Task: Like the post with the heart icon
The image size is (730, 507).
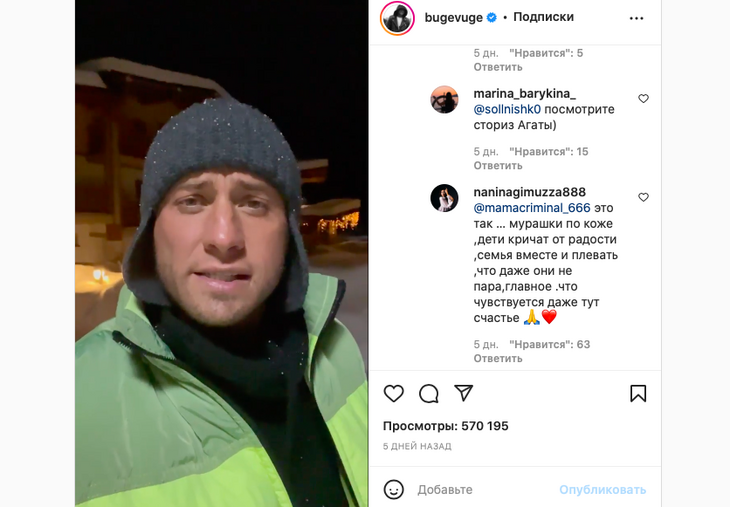Action: pyautogui.click(x=393, y=393)
